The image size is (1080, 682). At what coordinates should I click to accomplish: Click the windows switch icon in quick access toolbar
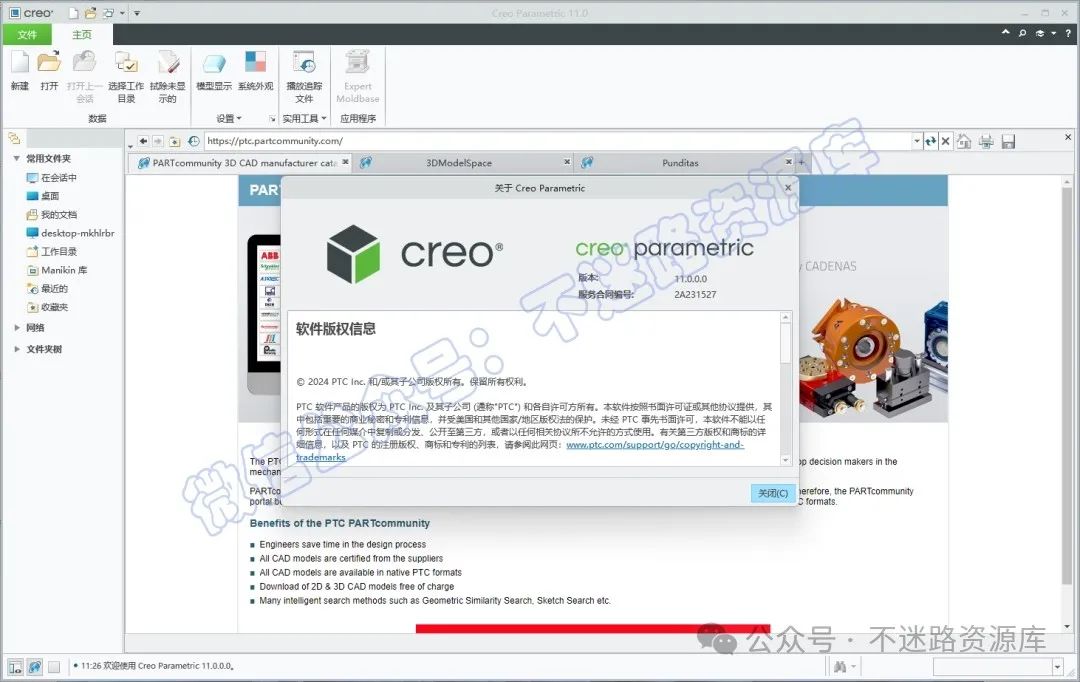tap(108, 12)
